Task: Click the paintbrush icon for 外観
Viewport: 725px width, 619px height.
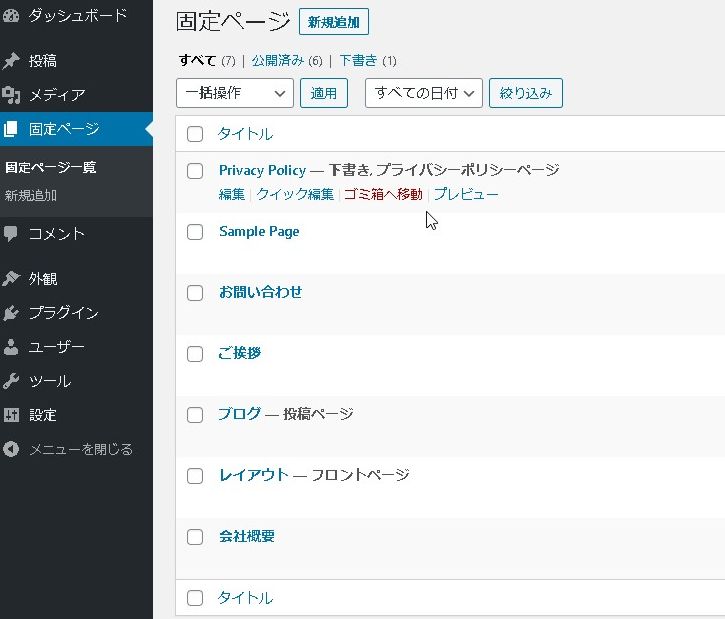Action: pyautogui.click(x=11, y=279)
